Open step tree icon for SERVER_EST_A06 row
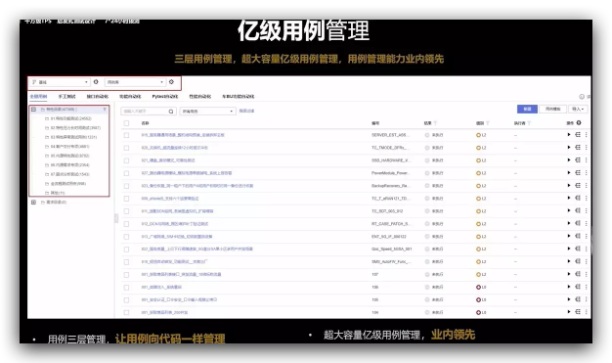 tap(578, 135)
